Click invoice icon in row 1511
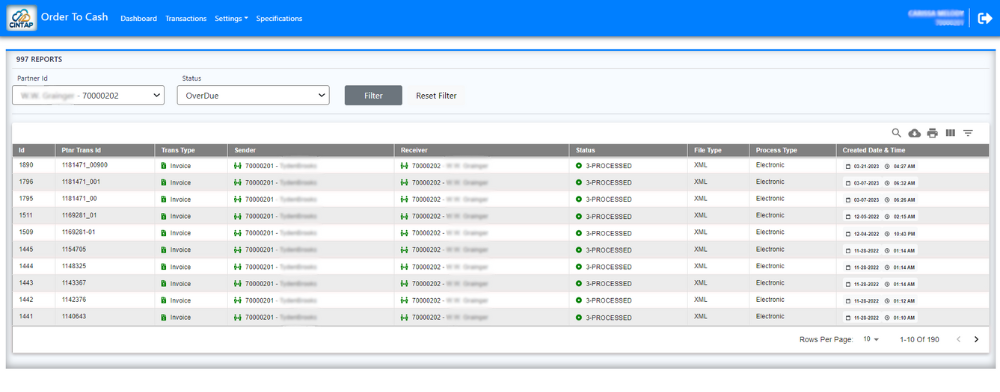Viewport: 1000px width, 392px height. point(163,216)
